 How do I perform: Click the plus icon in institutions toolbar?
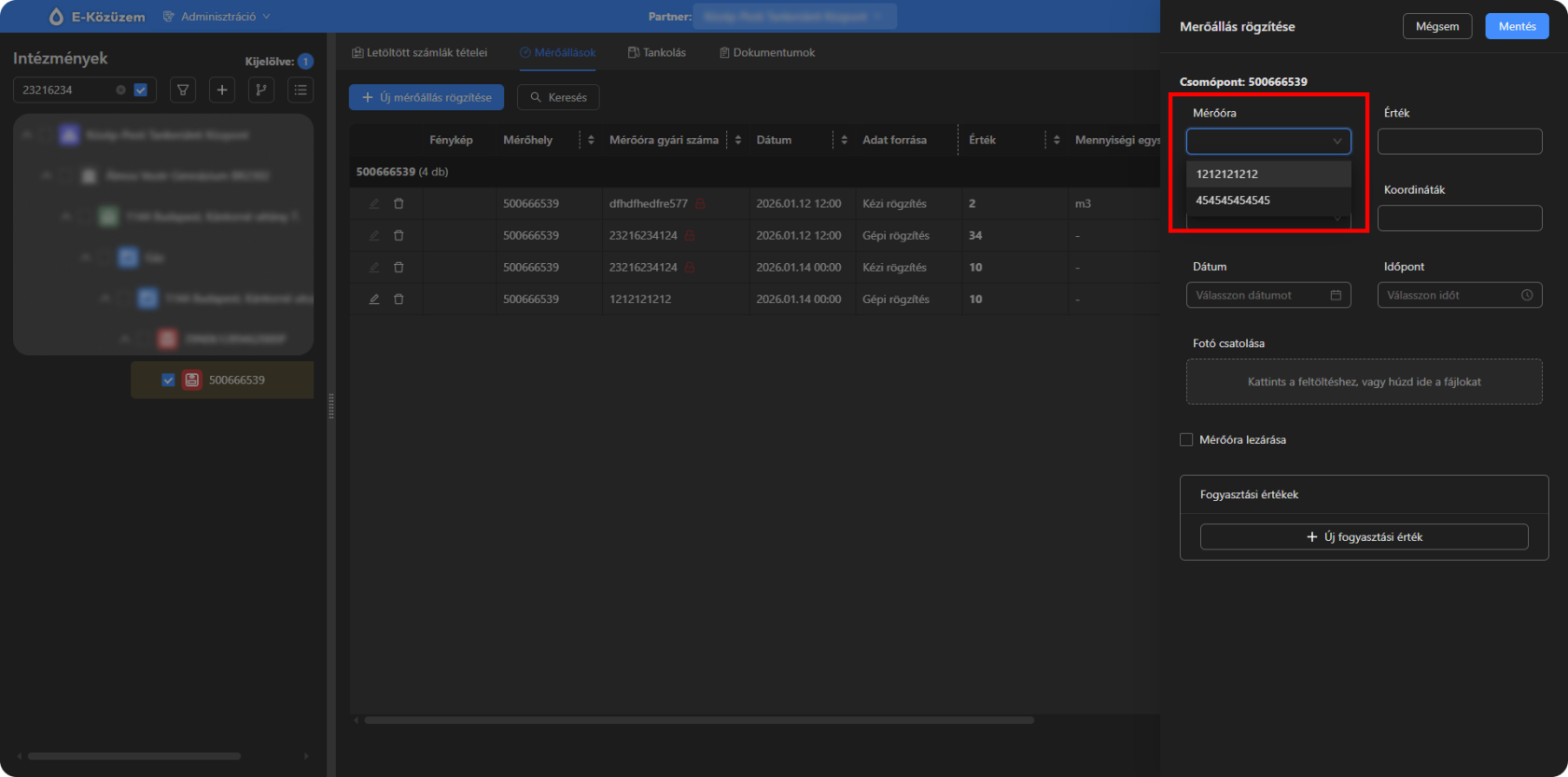click(222, 90)
